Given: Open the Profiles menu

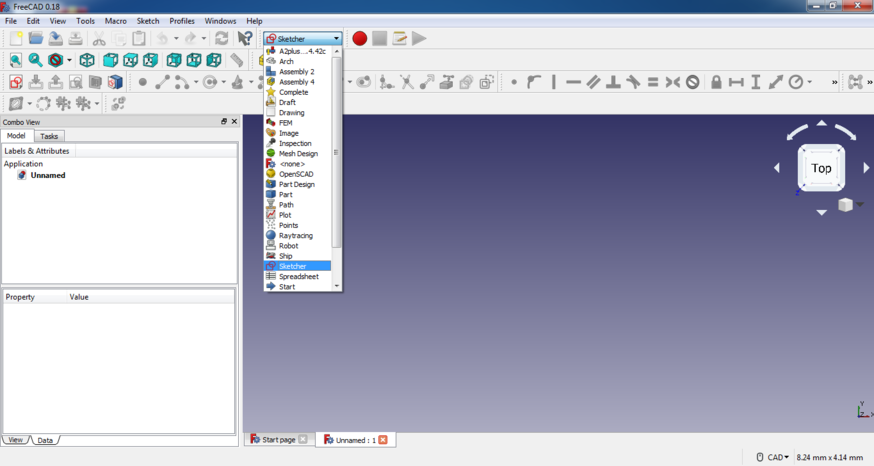Looking at the screenshot, I should (x=182, y=21).
